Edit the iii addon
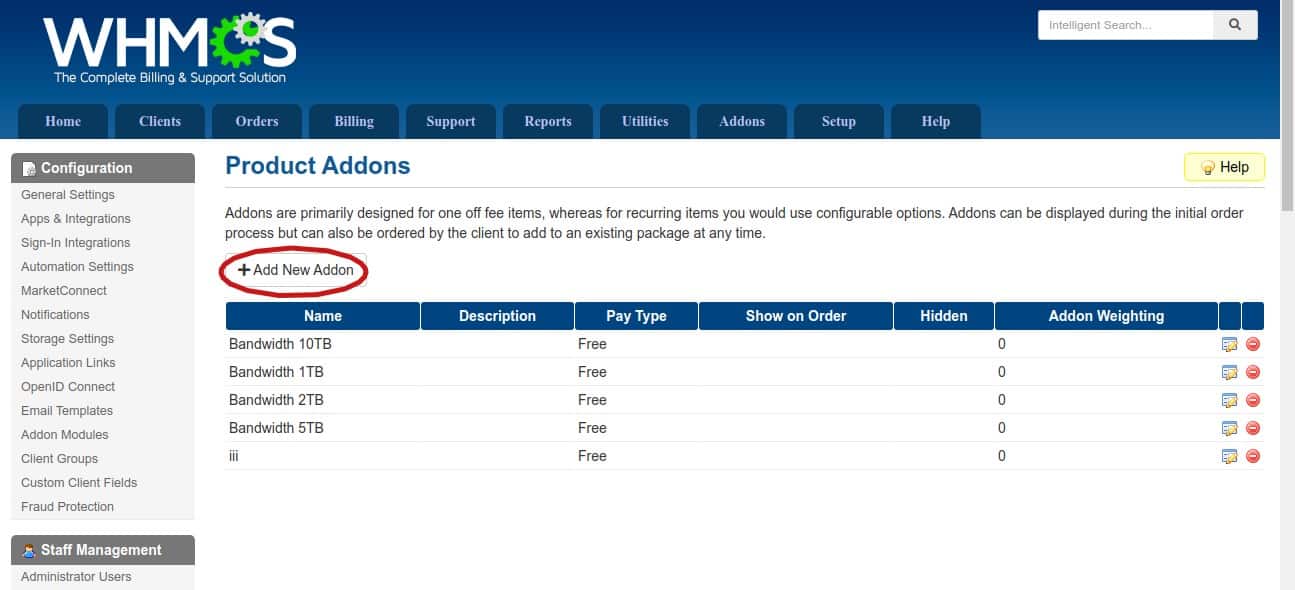Viewport: 1295px width, 590px height. coord(1230,456)
